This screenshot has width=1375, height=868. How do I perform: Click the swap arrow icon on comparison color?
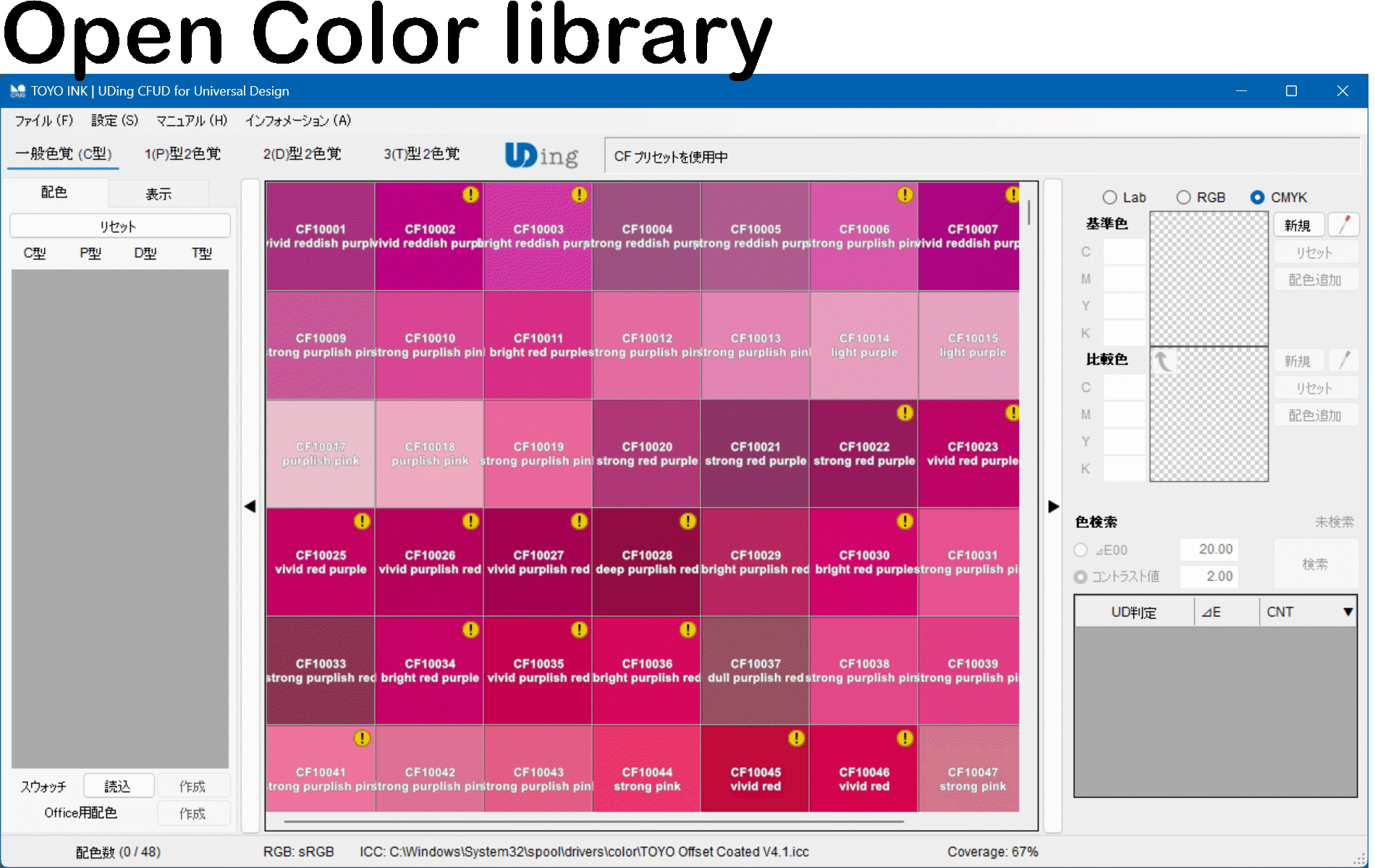pyautogui.click(x=1163, y=361)
